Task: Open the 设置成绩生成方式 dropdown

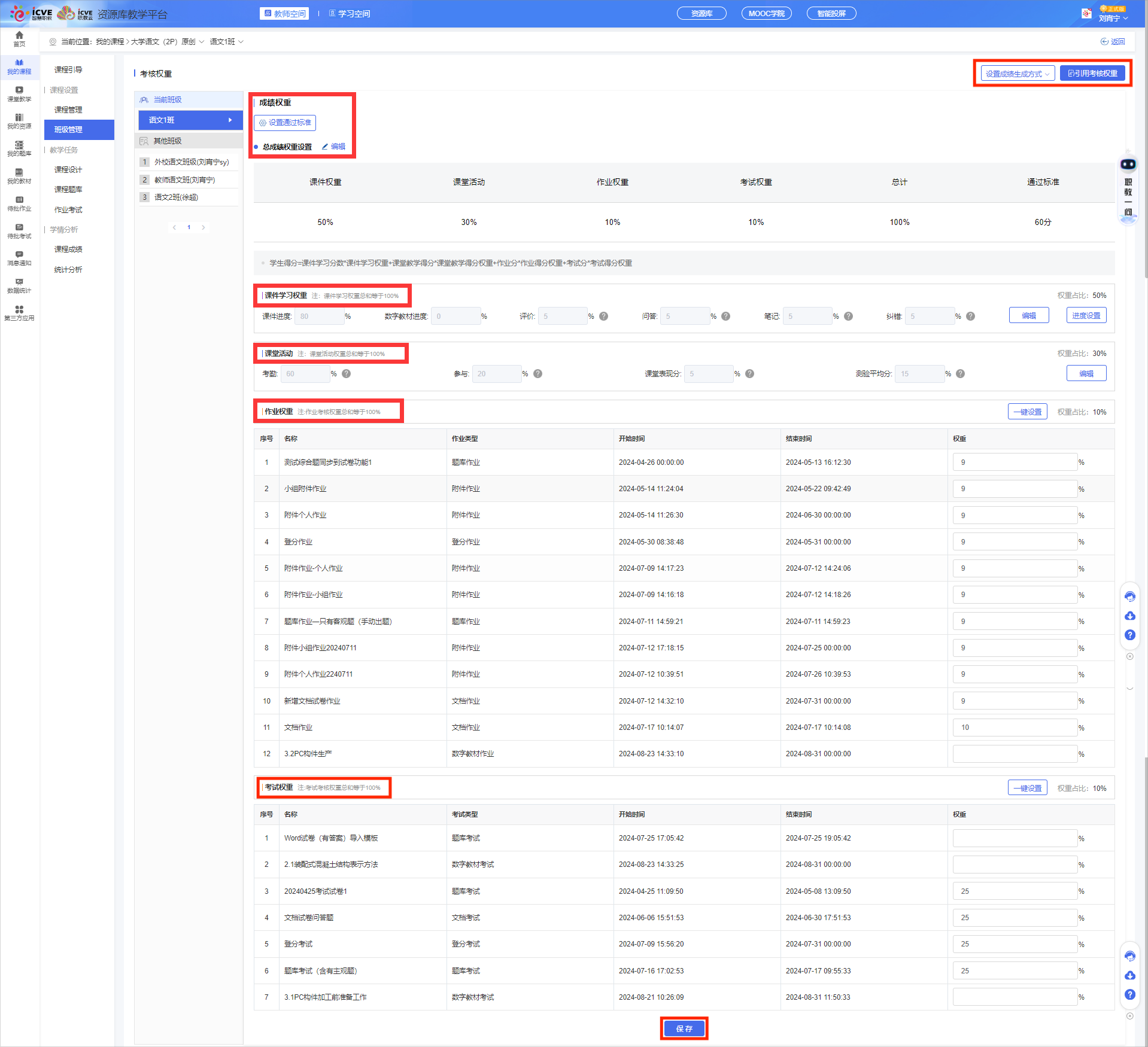Action: coord(1017,74)
